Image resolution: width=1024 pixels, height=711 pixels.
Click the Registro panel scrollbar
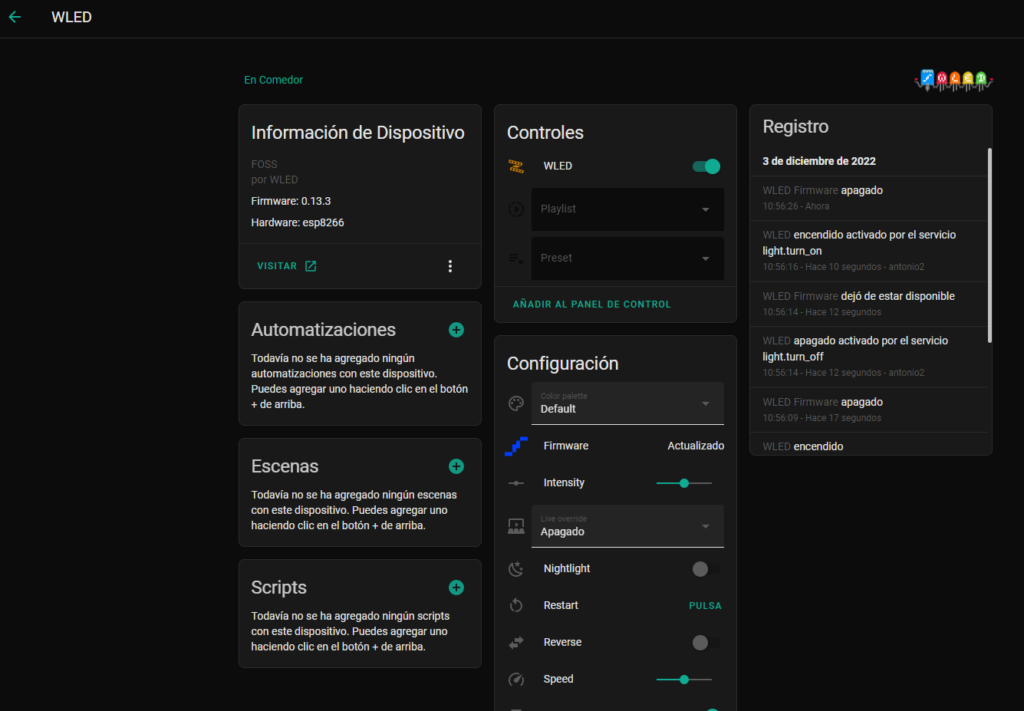click(989, 245)
